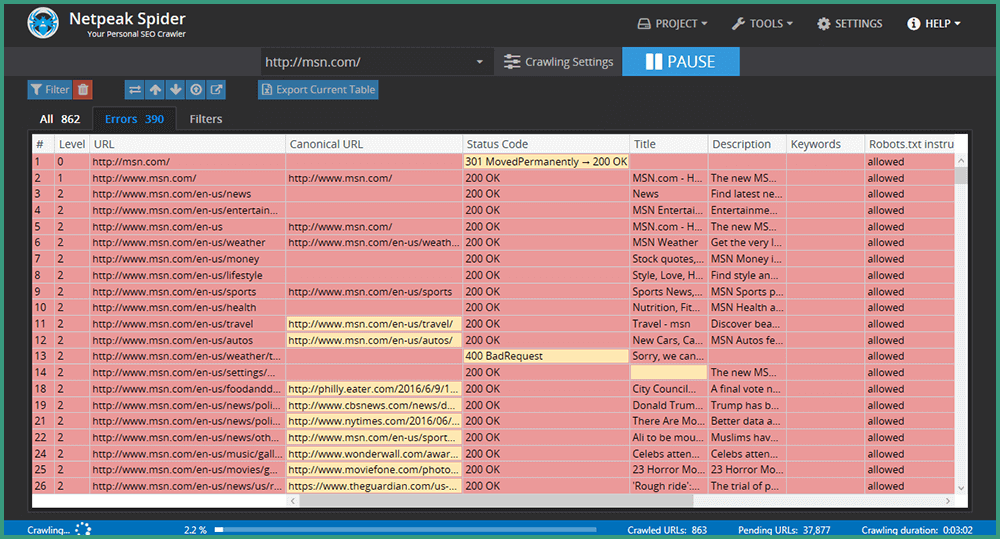Select the empty highlighted title cell in row 14
This screenshot has width=1000, height=539.
click(x=668, y=373)
